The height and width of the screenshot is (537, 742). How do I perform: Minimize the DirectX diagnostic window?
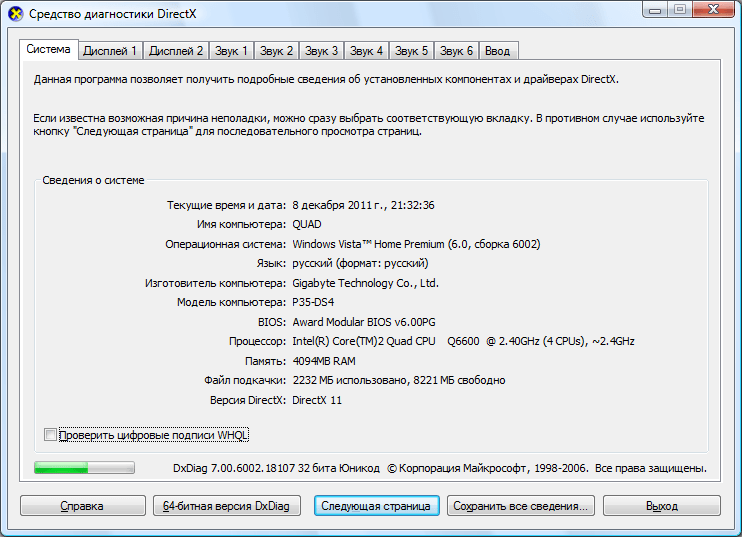(x=655, y=10)
